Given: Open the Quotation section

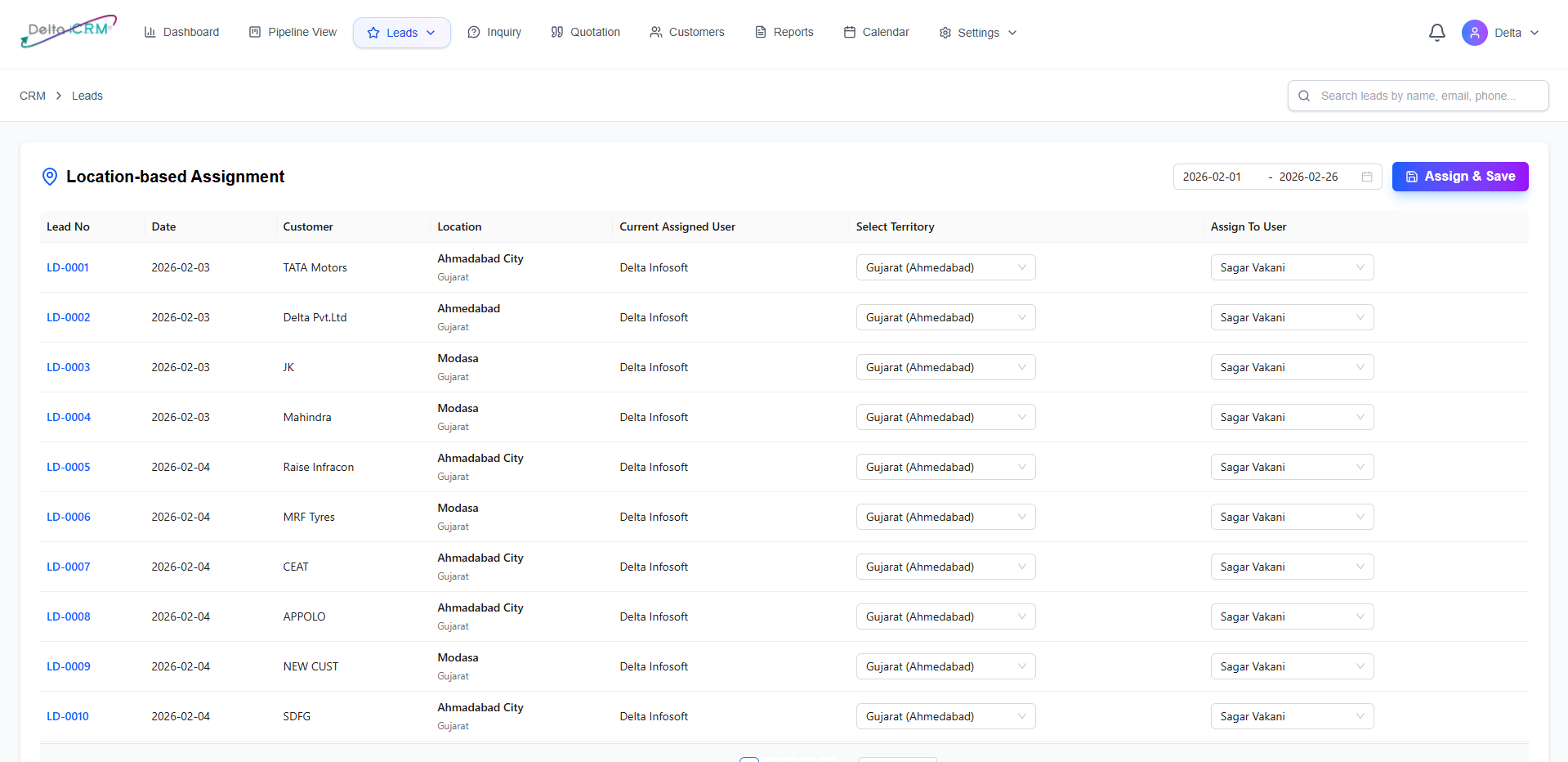Looking at the screenshot, I should 585,32.
